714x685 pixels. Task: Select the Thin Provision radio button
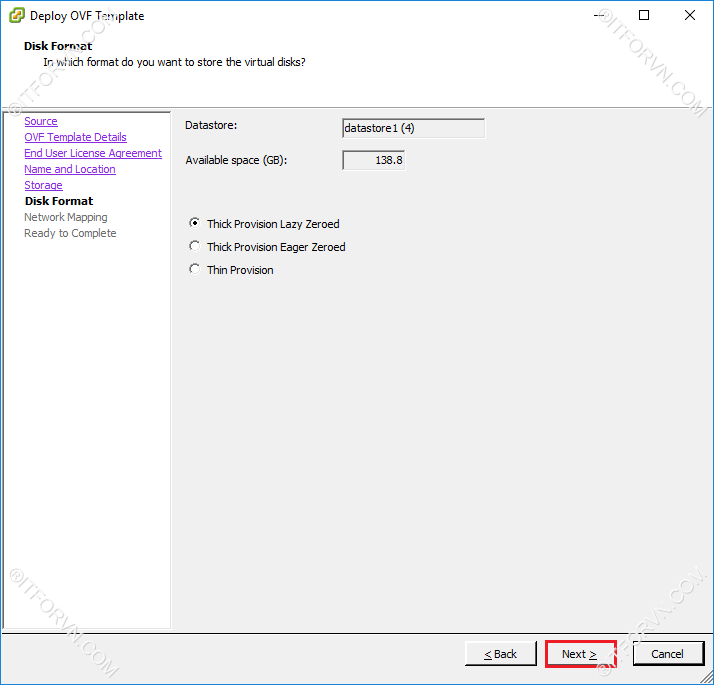click(x=195, y=270)
